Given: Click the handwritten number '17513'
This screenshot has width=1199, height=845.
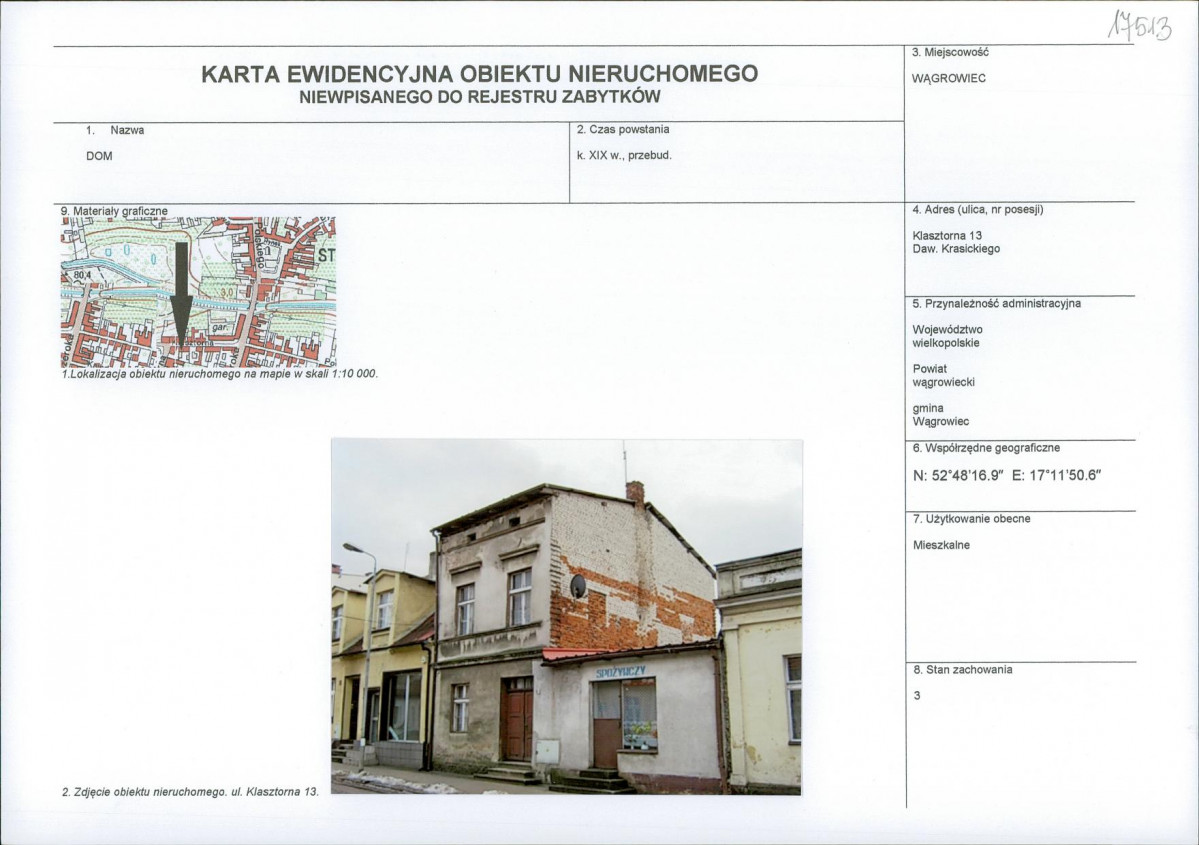Looking at the screenshot, I should coord(1139,28).
